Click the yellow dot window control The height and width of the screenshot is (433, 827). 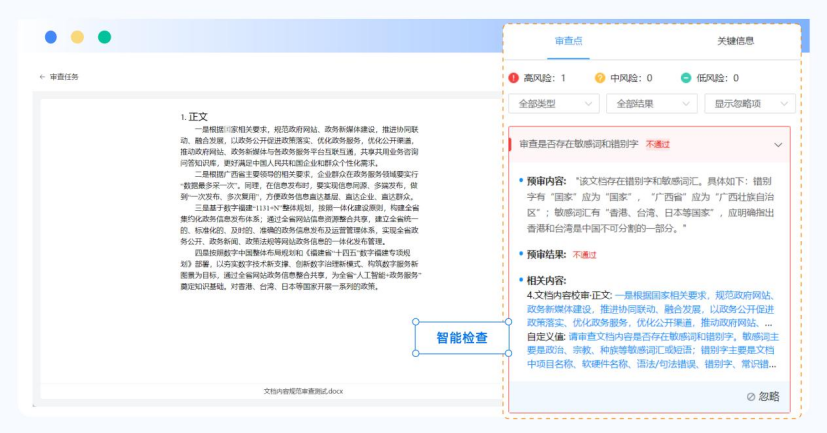(77, 37)
